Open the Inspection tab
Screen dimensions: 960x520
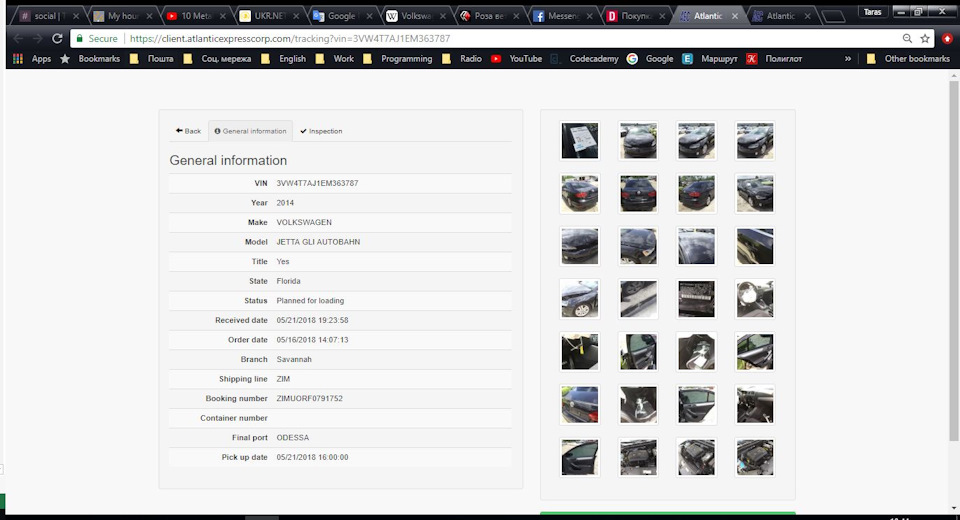pyautogui.click(x=321, y=131)
